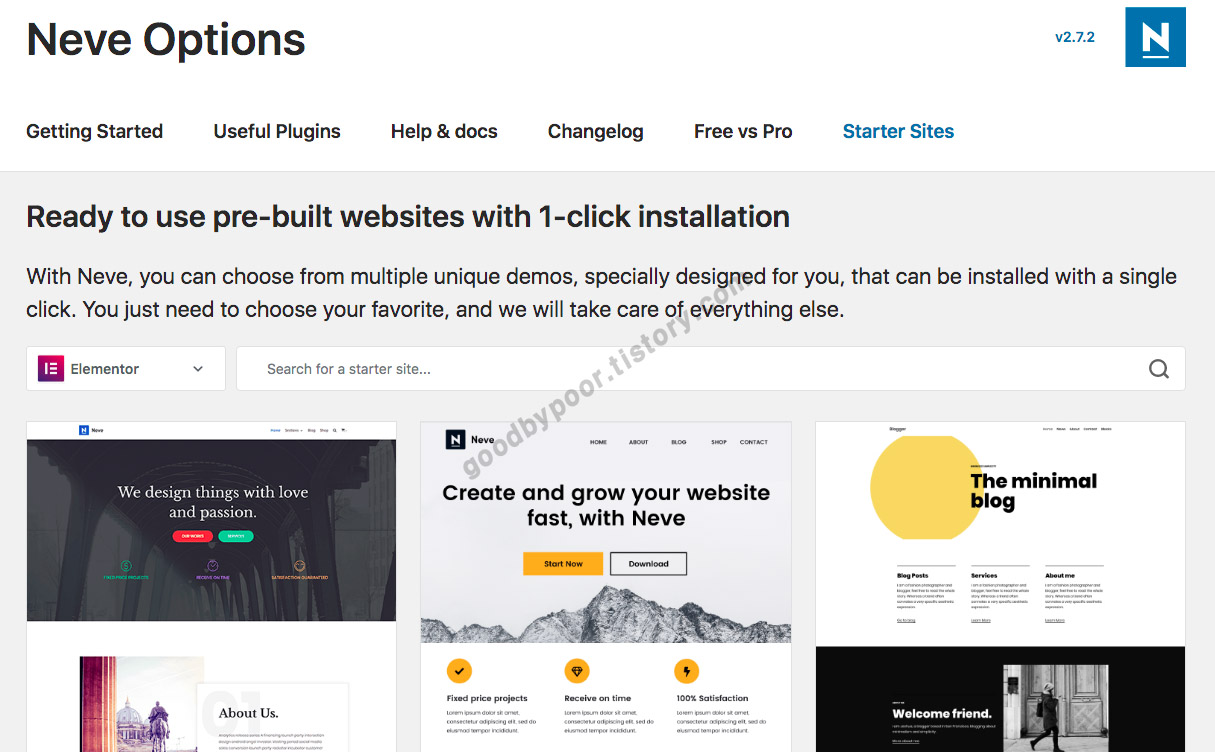
Task: Select the 'We design things with love' starter site
Action: tap(211, 586)
